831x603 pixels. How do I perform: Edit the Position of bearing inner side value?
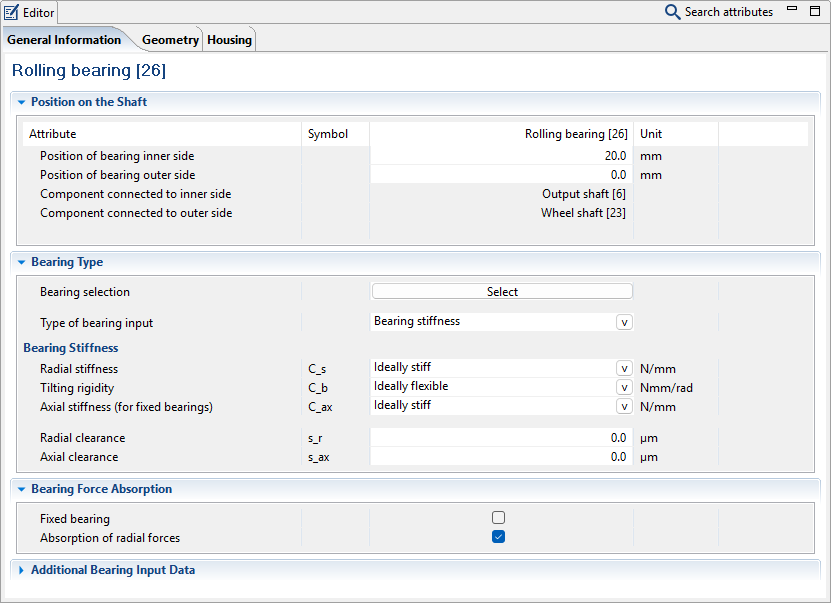500,156
